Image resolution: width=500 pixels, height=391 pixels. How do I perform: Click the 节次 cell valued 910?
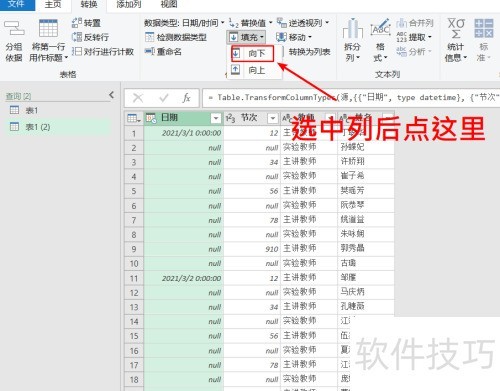[252, 249]
